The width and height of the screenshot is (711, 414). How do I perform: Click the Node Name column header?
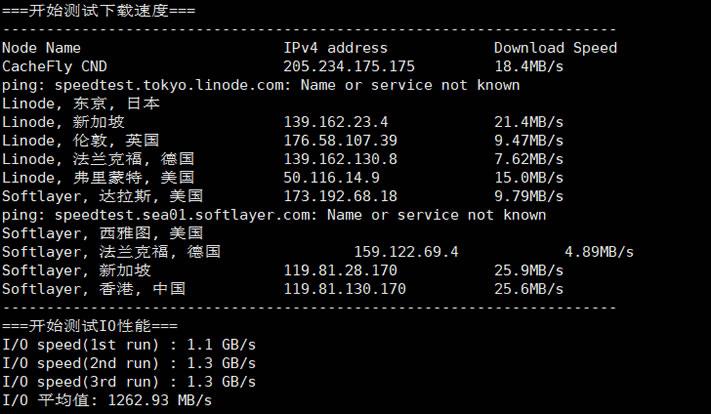(41, 48)
